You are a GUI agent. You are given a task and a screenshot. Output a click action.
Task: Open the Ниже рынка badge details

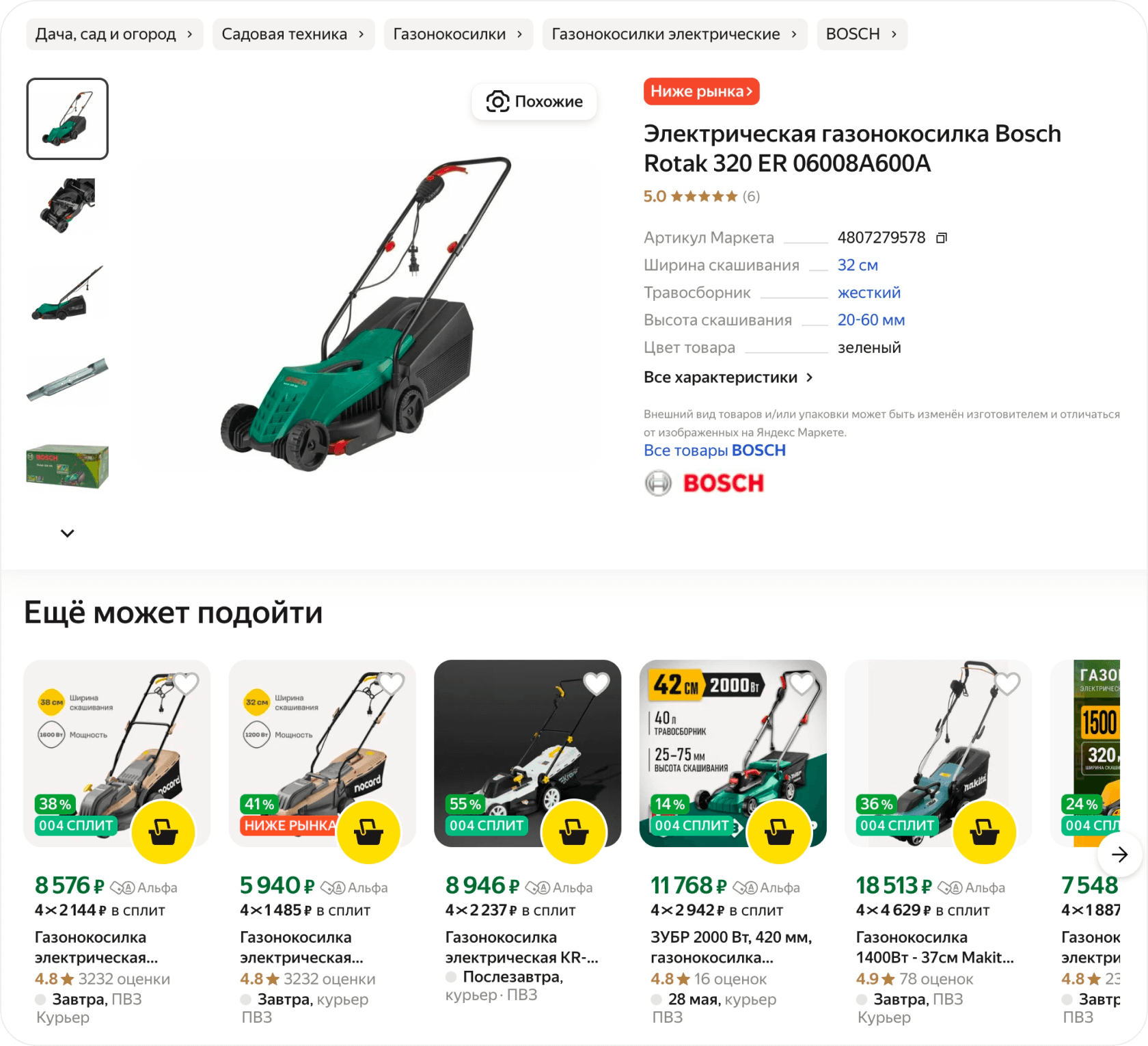(x=701, y=92)
